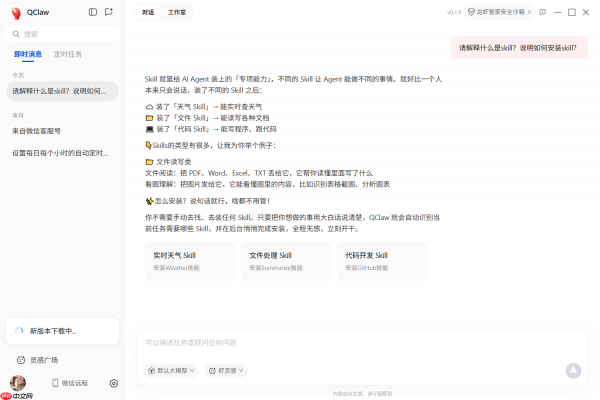Click the user message bubble about skill

(x=519, y=48)
